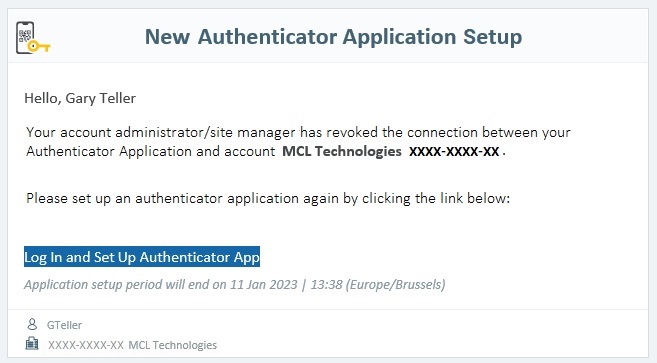Click the 13:38 (Europe/Brussels) time text
The image size is (657, 363).
click(x=378, y=285)
